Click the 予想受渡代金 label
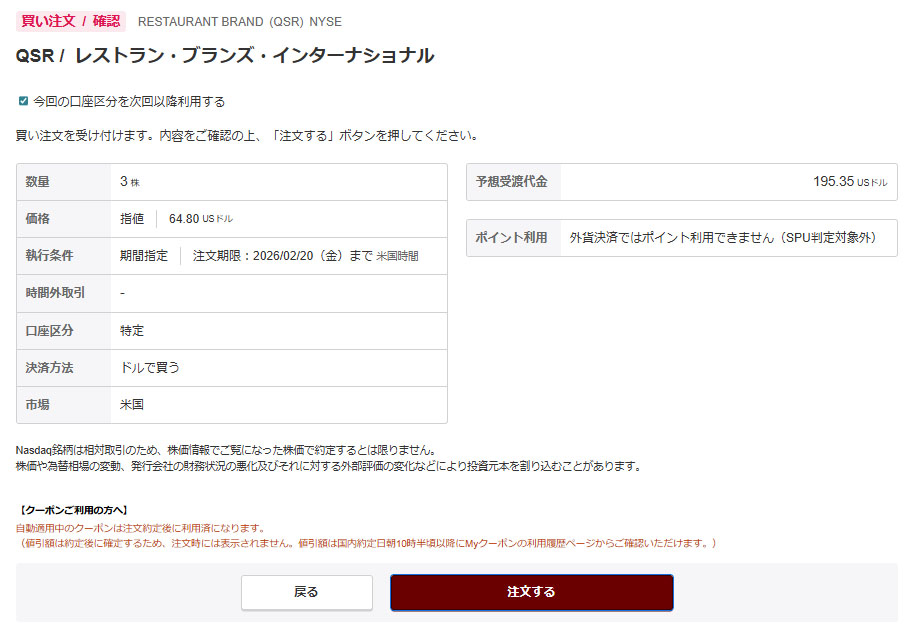The width and height of the screenshot is (913, 638). click(x=512, y=182)
